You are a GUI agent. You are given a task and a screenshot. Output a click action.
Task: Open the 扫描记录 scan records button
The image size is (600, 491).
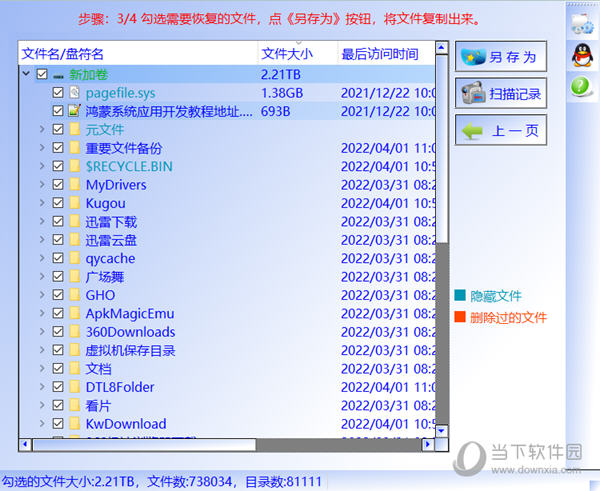tap(501, 93)
